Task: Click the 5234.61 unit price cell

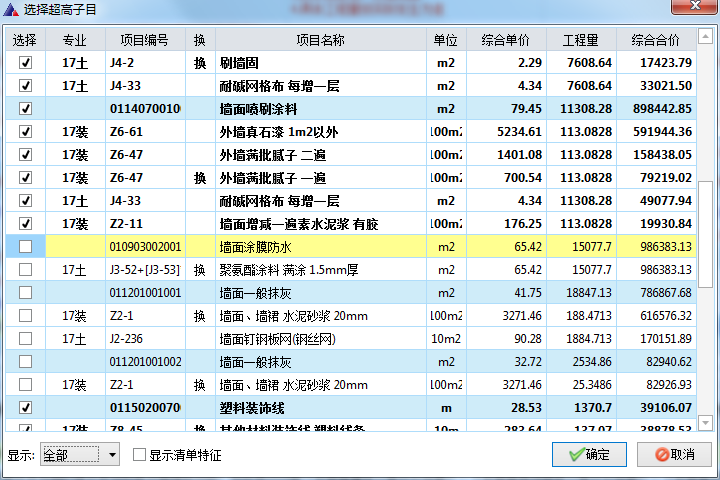Action: 506,132
